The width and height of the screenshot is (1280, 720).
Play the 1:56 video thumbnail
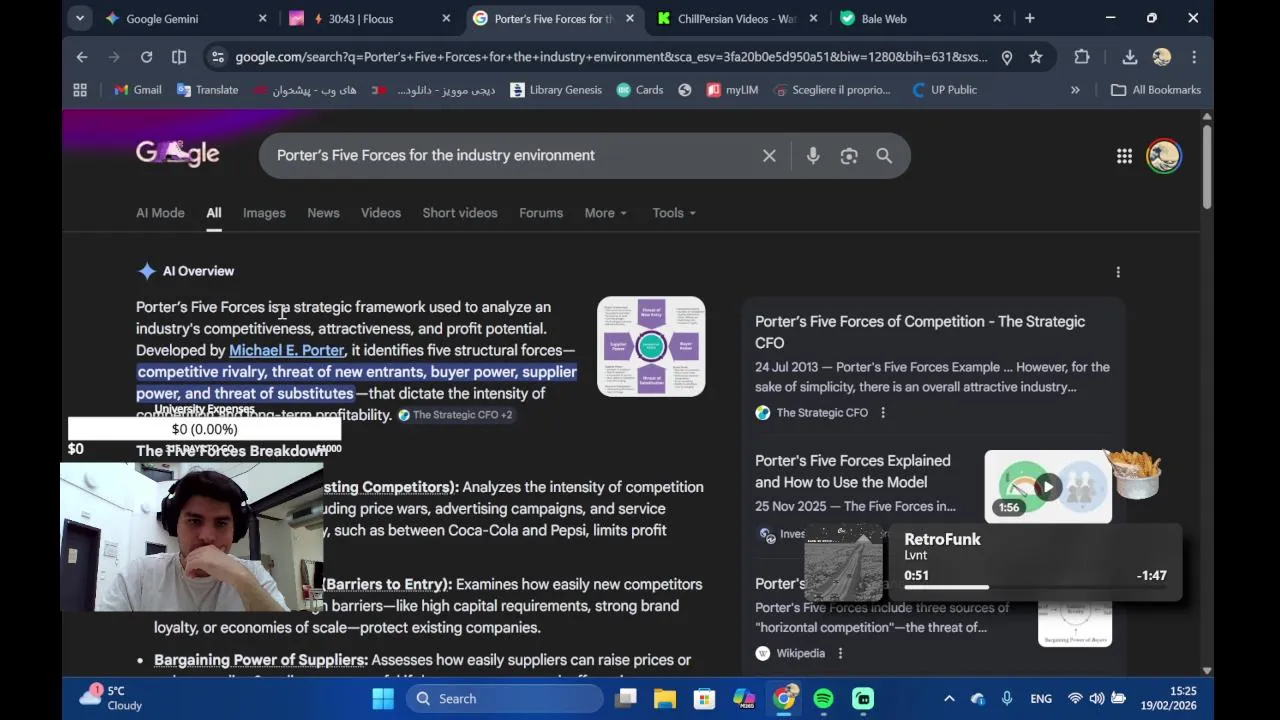click(1047, 487)
